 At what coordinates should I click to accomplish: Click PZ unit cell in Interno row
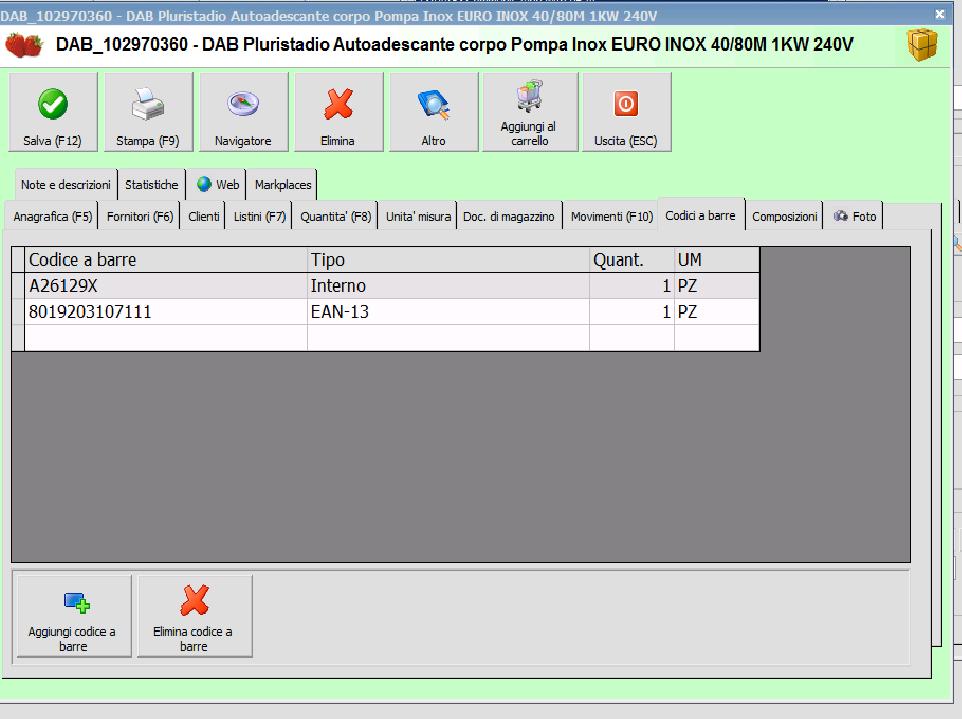click(x=717, y=286)
